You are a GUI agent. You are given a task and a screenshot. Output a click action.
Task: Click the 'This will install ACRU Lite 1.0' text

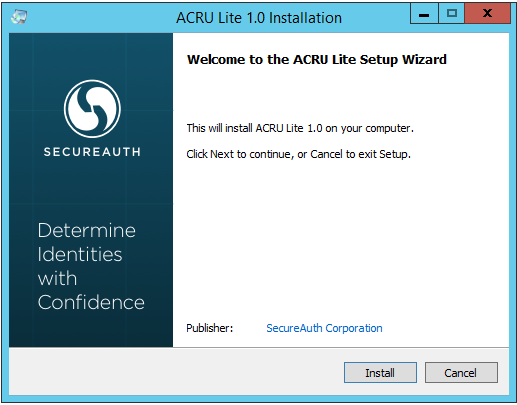[300, 128]
